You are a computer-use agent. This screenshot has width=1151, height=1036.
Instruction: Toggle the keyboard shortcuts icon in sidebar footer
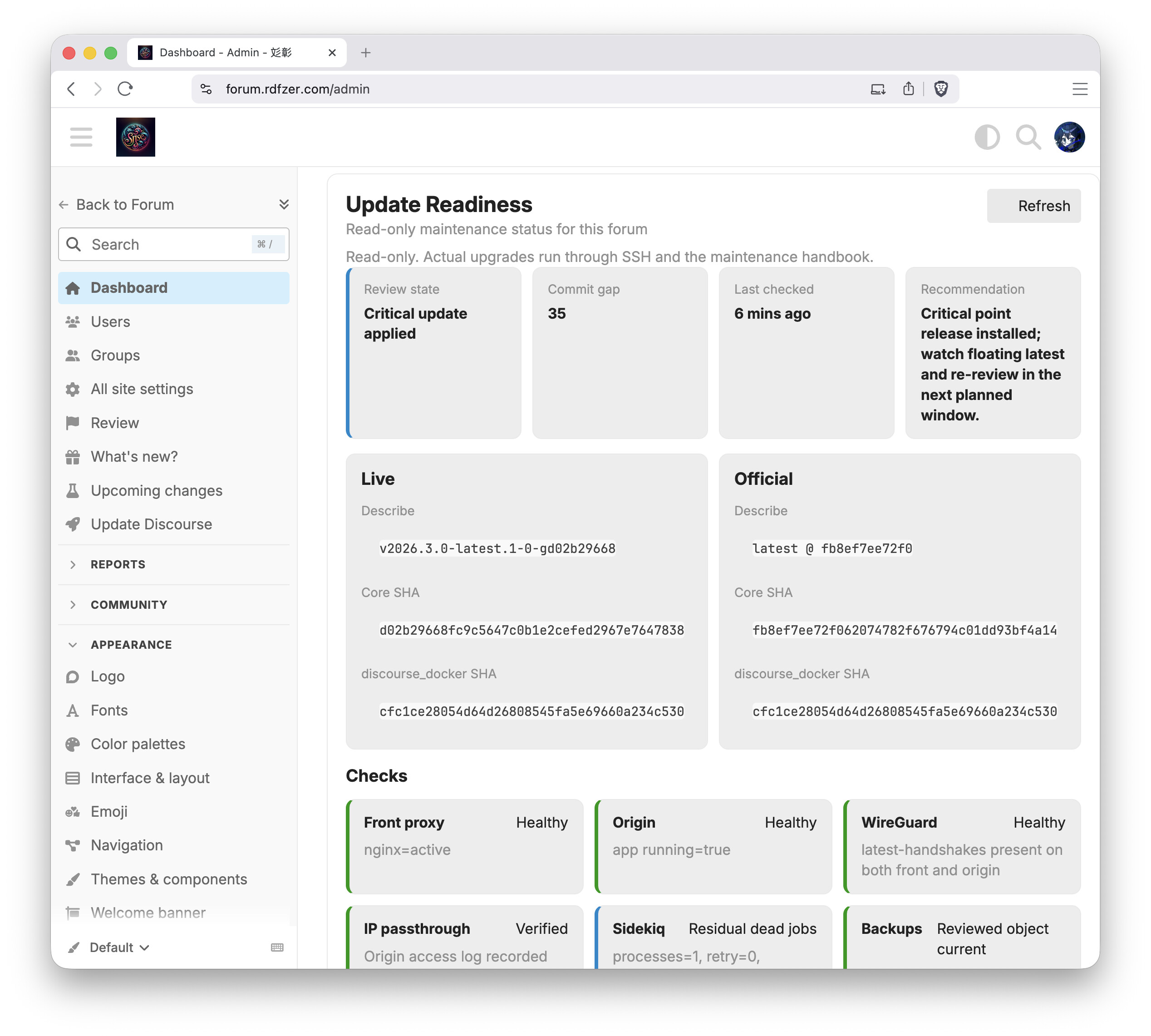pos(277,947)
